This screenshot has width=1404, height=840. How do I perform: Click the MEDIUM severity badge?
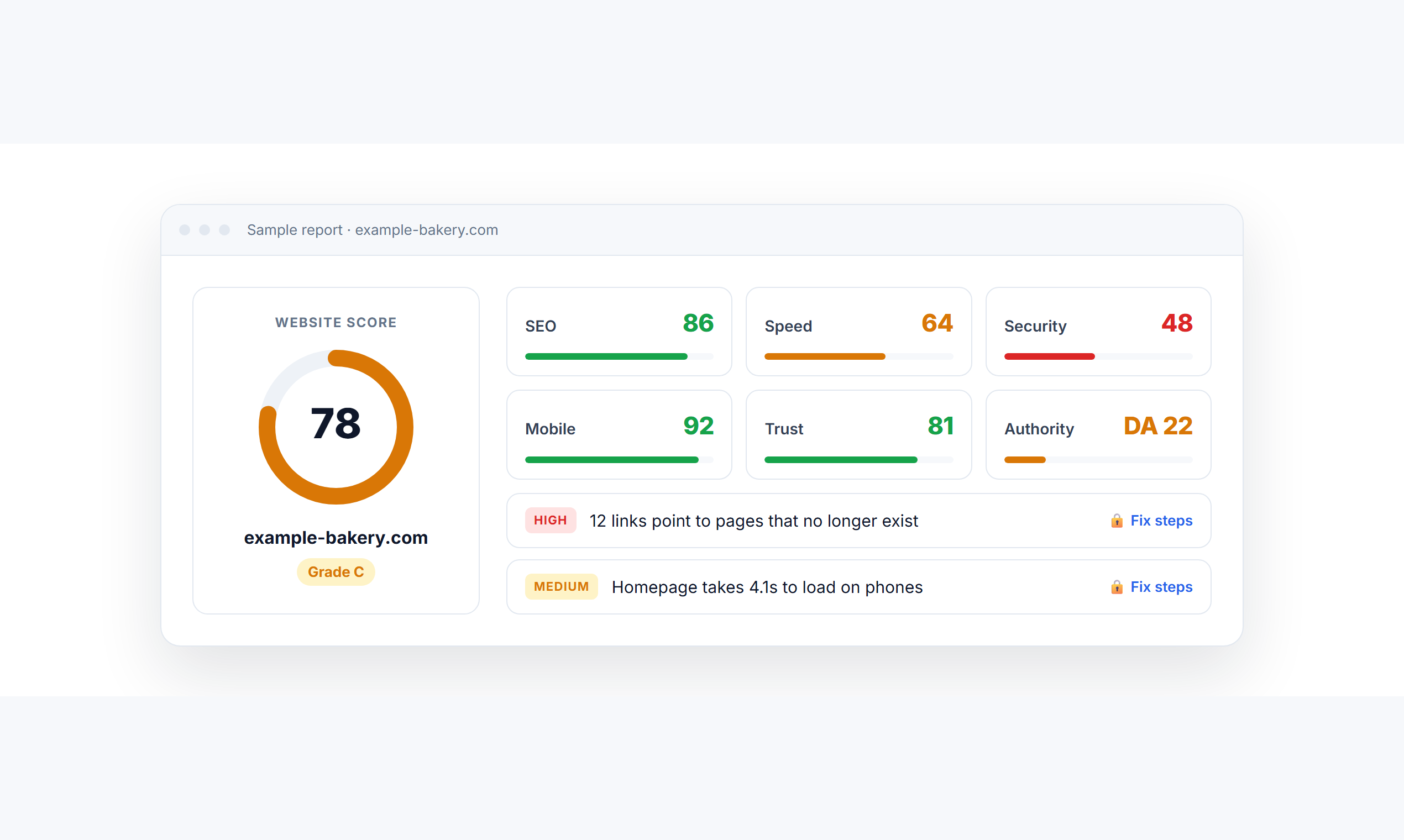(x=561, y=586)
